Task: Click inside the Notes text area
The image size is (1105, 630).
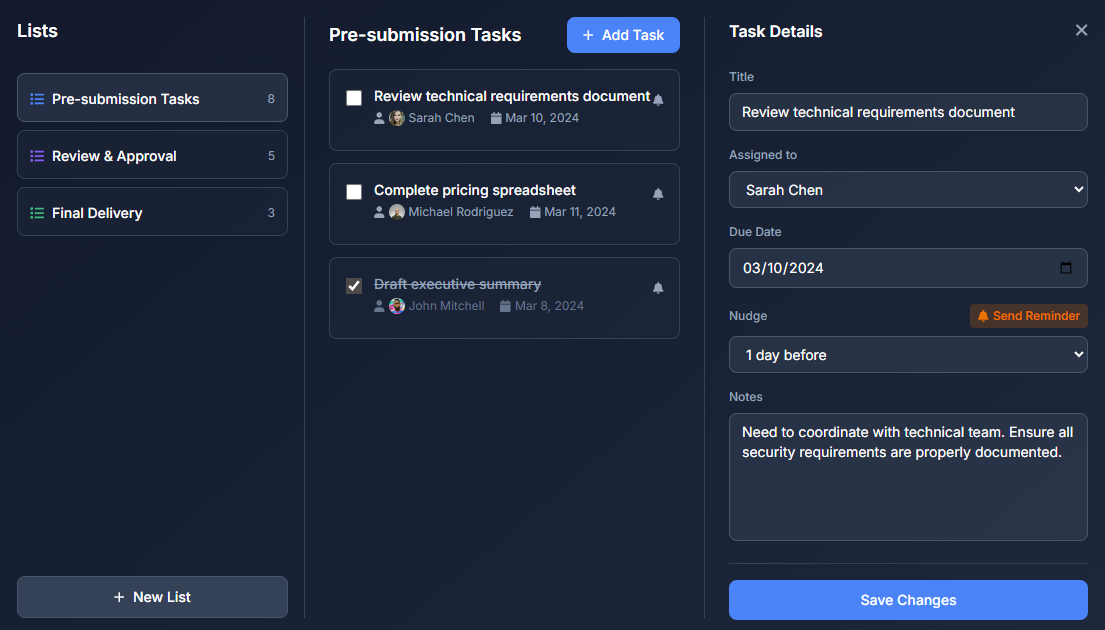Action: pyautogui.click(x=908, y=475)
